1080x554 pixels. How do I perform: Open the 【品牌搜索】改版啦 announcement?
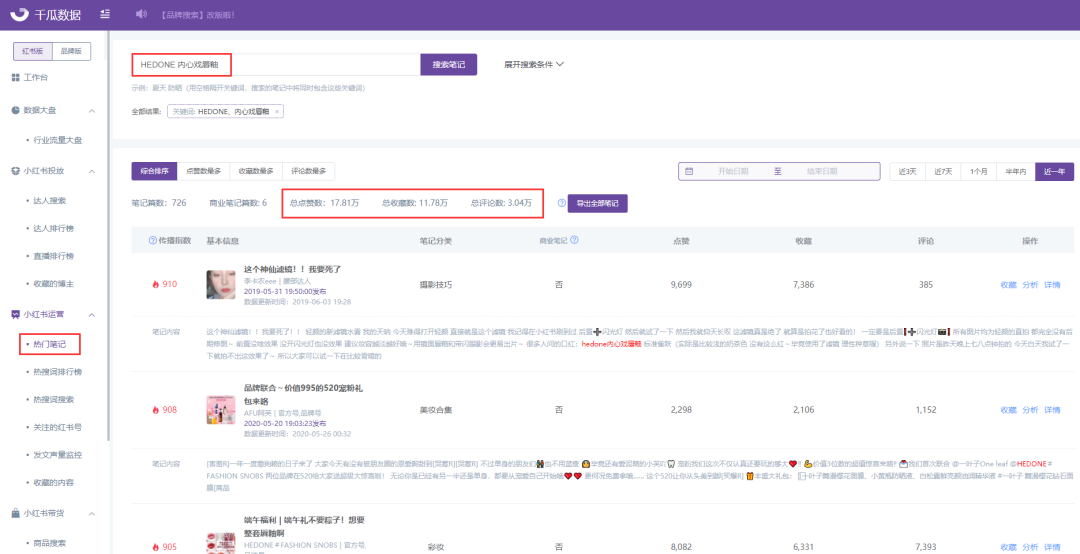(197, 14)
